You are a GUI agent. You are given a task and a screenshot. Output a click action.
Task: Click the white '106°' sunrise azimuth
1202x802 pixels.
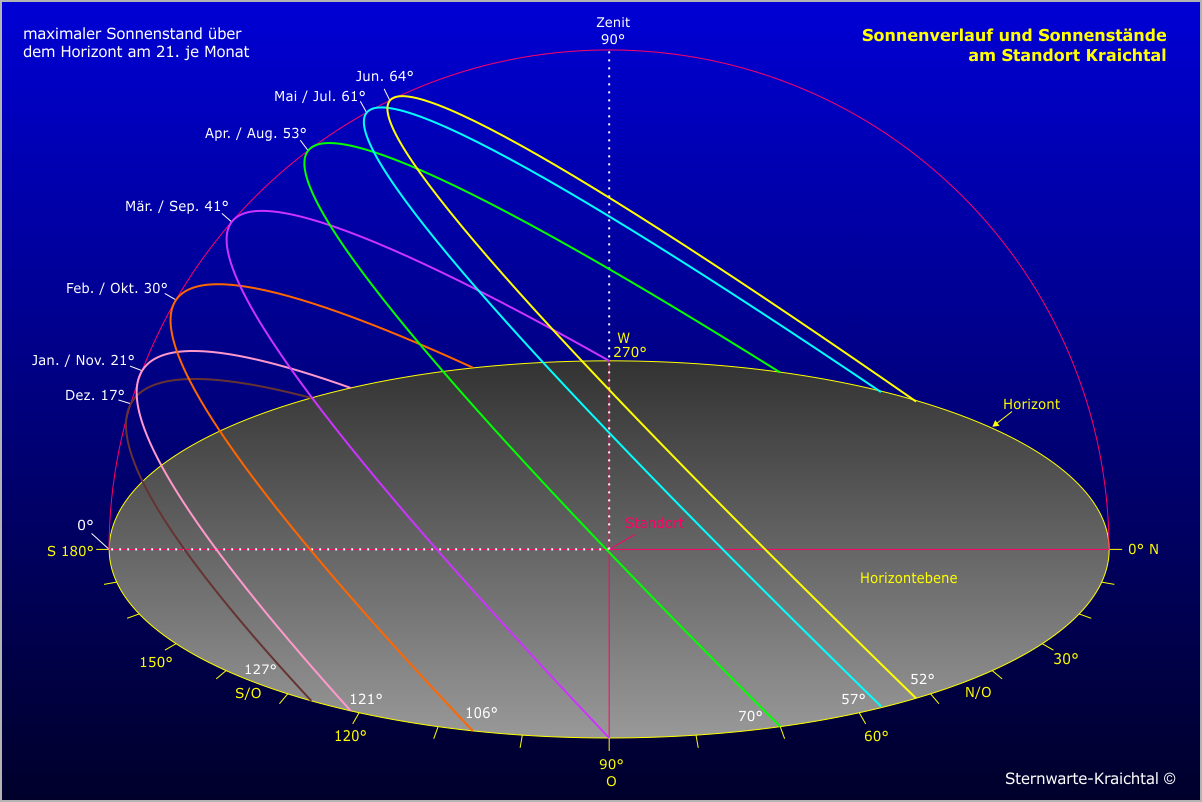[x=481, y=713]
